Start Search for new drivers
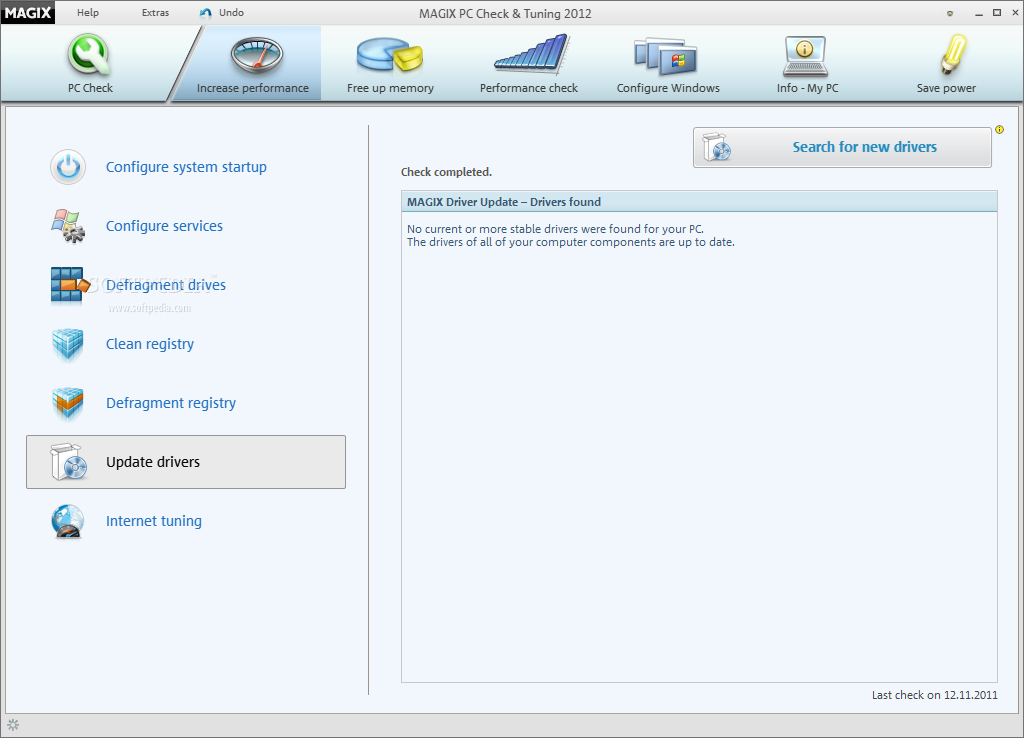 (x=842, y=148)
